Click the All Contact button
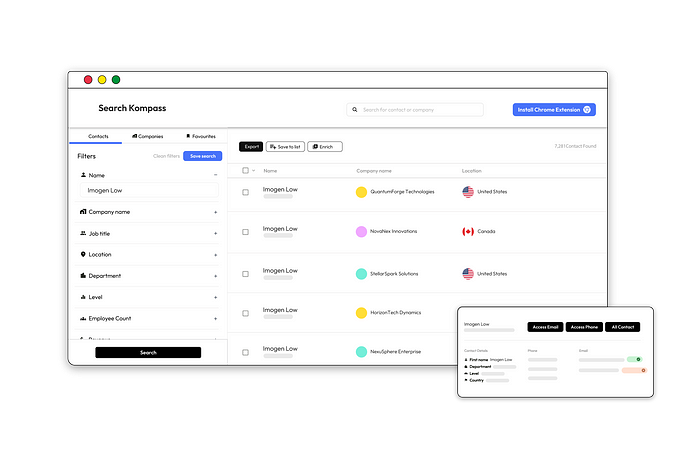This screenshot has width=700, height=467. (x=622, y=327)
